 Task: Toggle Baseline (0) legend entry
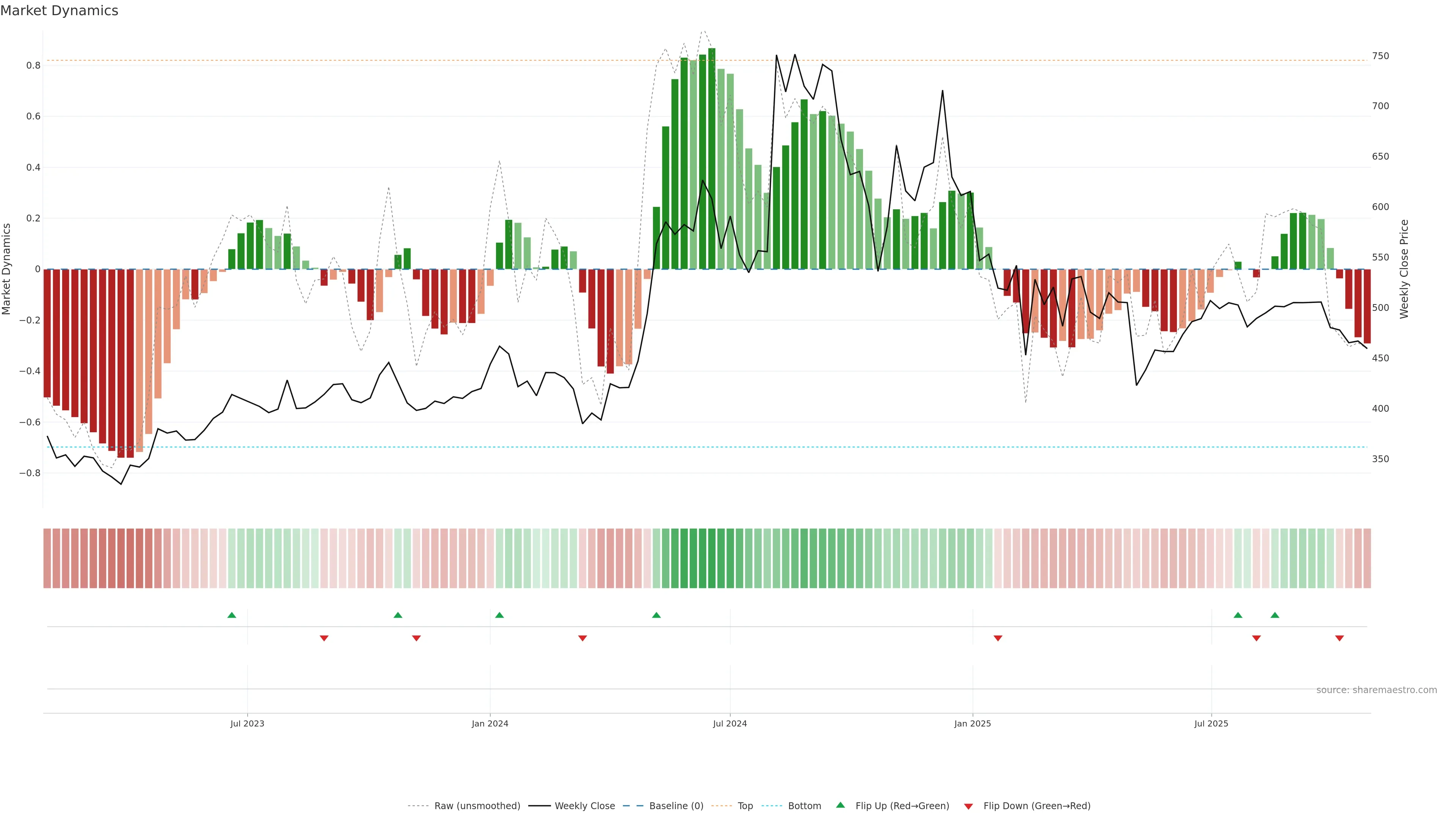pos(676,805)
